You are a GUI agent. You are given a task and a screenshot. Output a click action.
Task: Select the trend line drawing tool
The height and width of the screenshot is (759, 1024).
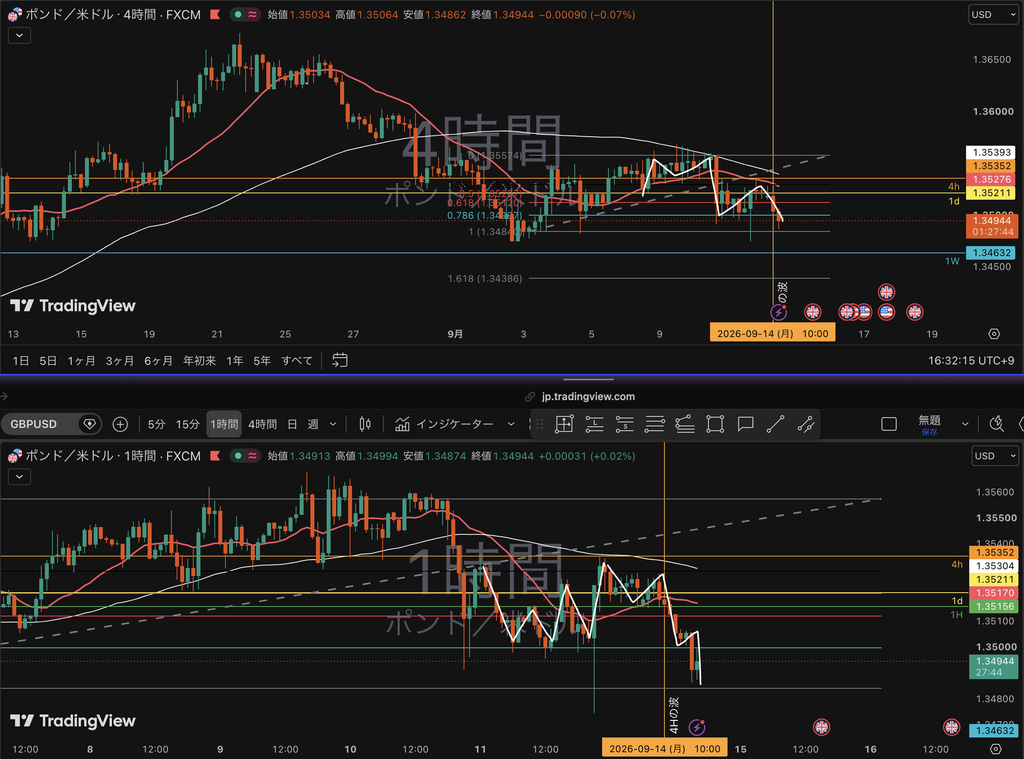click(775, 425)
